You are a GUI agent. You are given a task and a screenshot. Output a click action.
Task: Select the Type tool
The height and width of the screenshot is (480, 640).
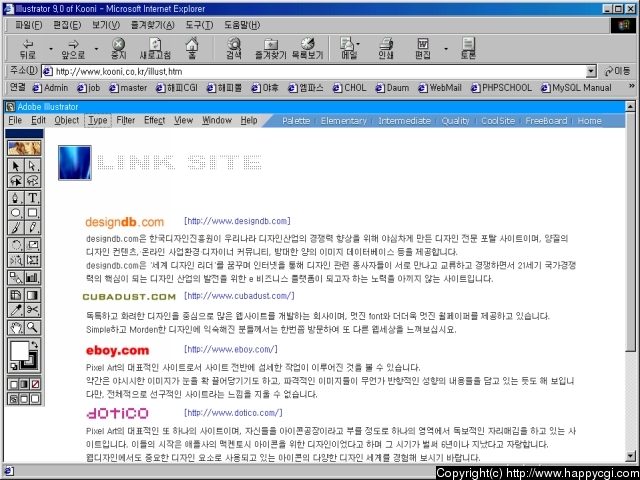pyautogui.click(x=32, y=198)
